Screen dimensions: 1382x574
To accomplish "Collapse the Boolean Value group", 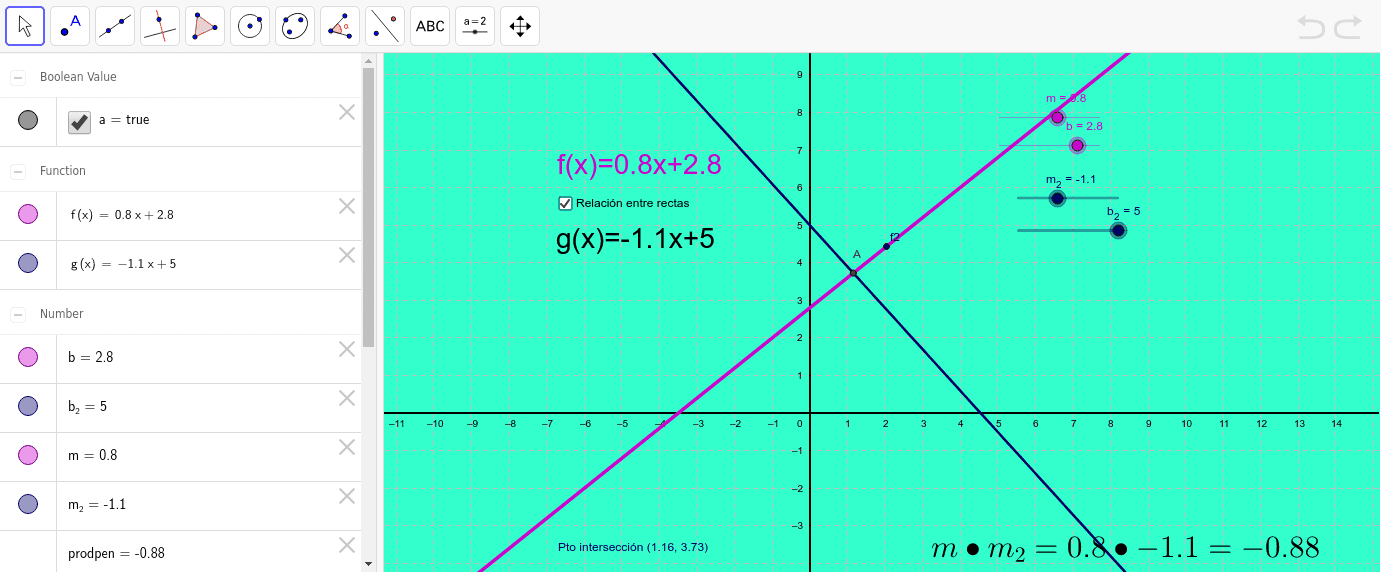I will (x=18, y=77).
